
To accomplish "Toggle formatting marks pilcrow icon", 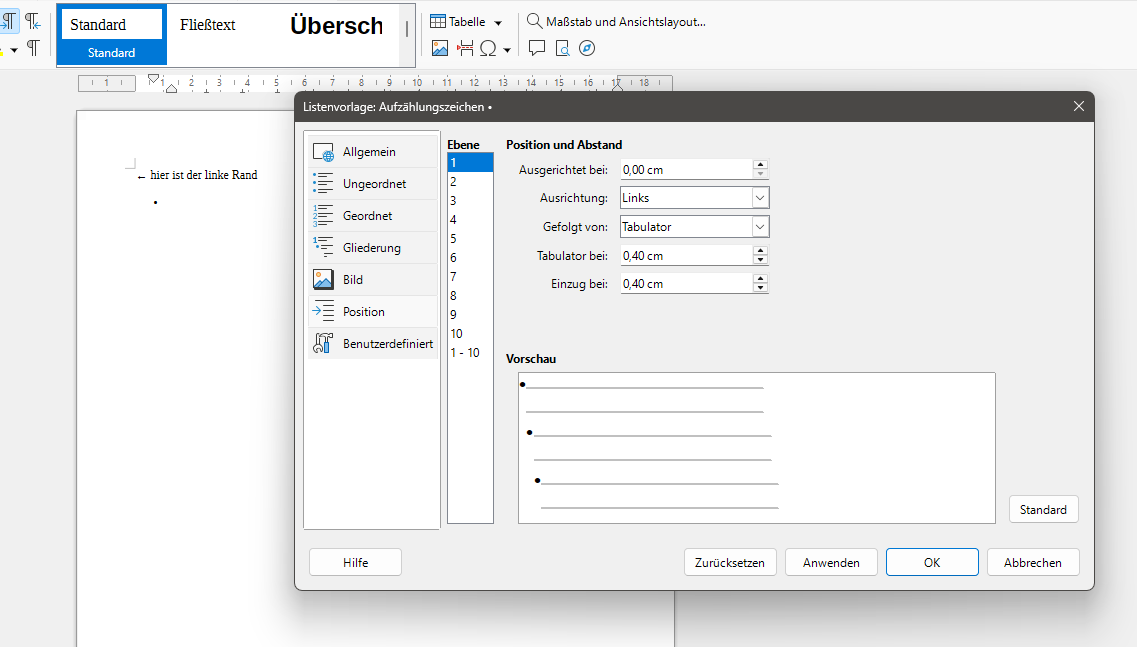I will click(33, 47).
